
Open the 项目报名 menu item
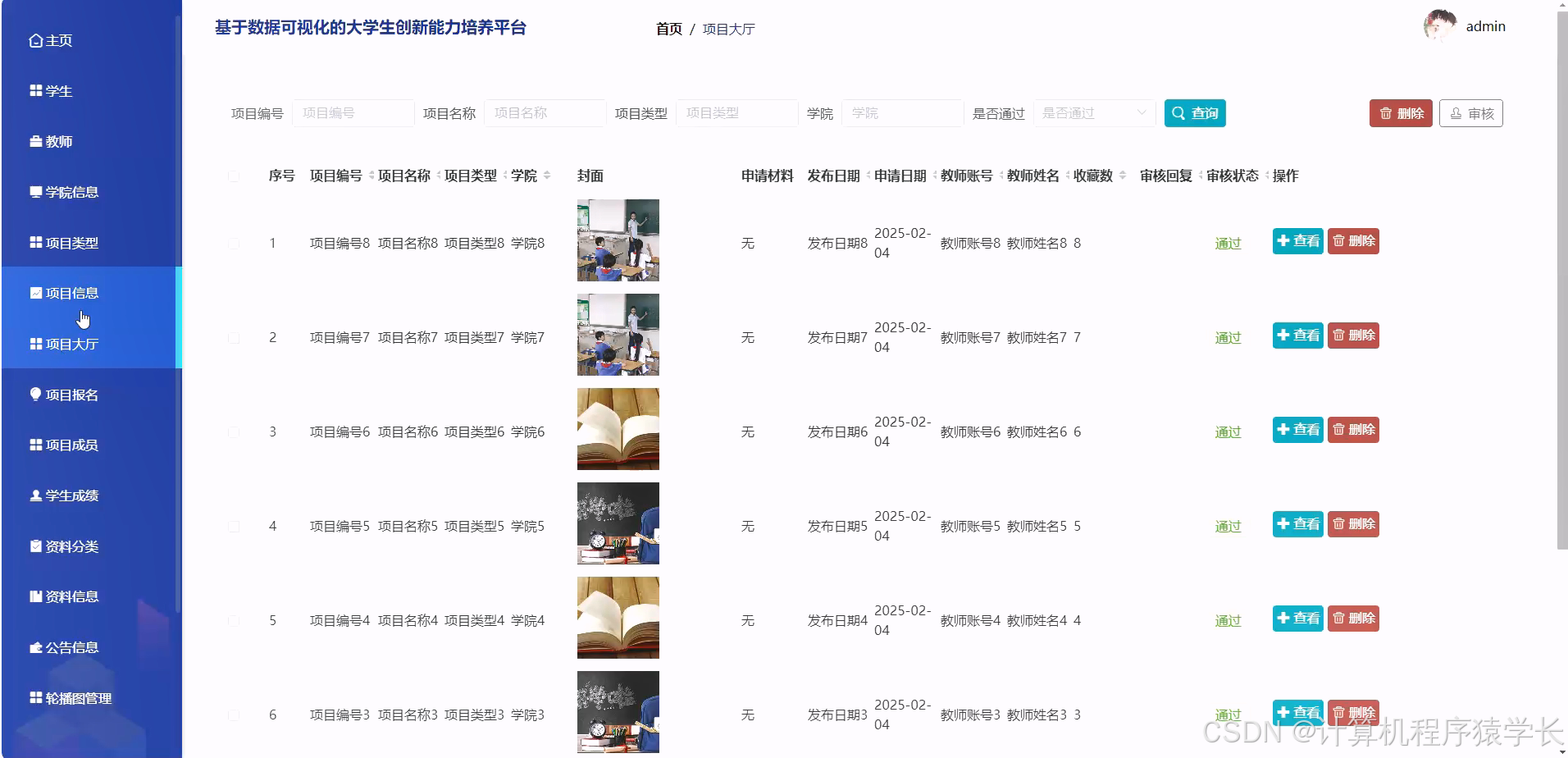click(90, 395)
